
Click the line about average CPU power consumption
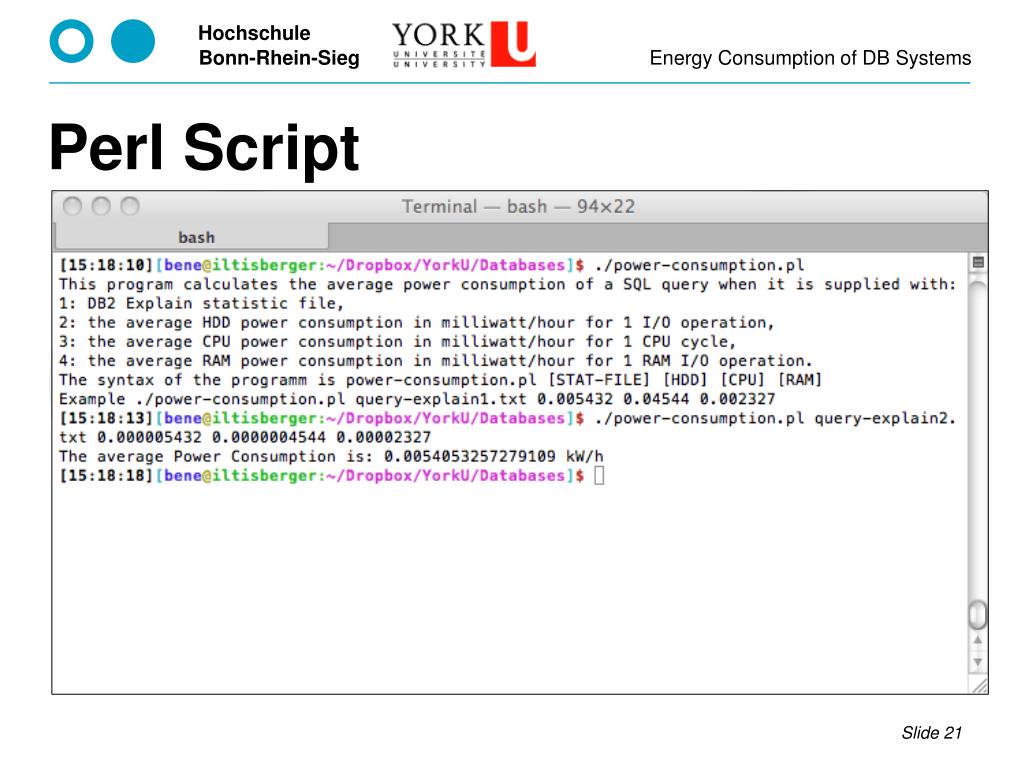(397, 342)
